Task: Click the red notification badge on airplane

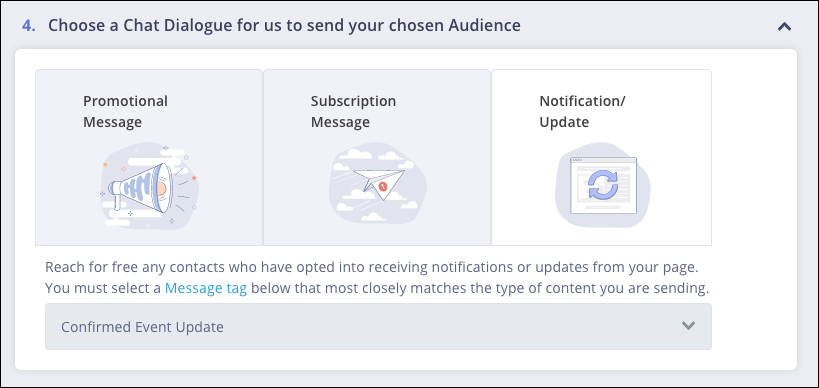Action: pyautogui.click(x=383, y=185)
